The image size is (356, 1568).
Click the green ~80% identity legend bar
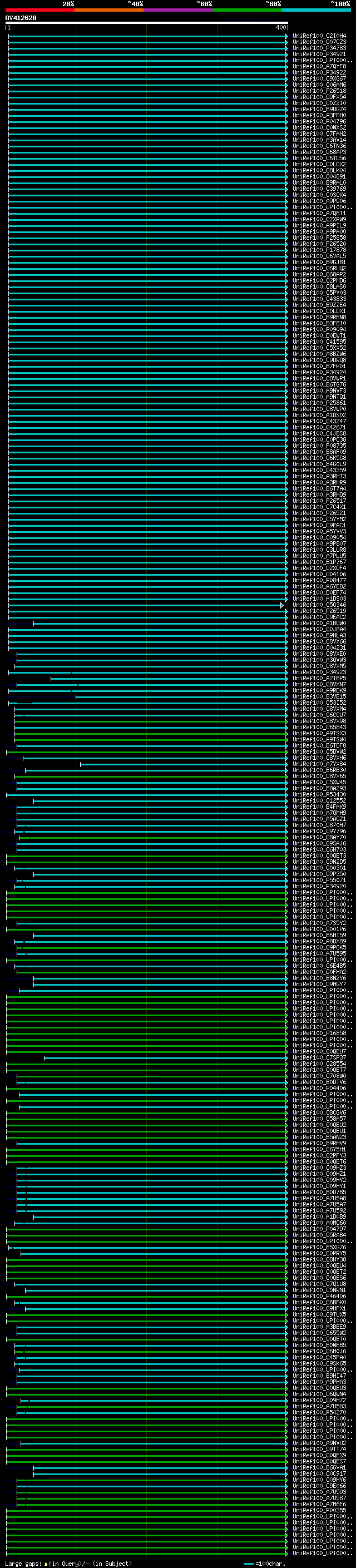[x=247, y=10]
